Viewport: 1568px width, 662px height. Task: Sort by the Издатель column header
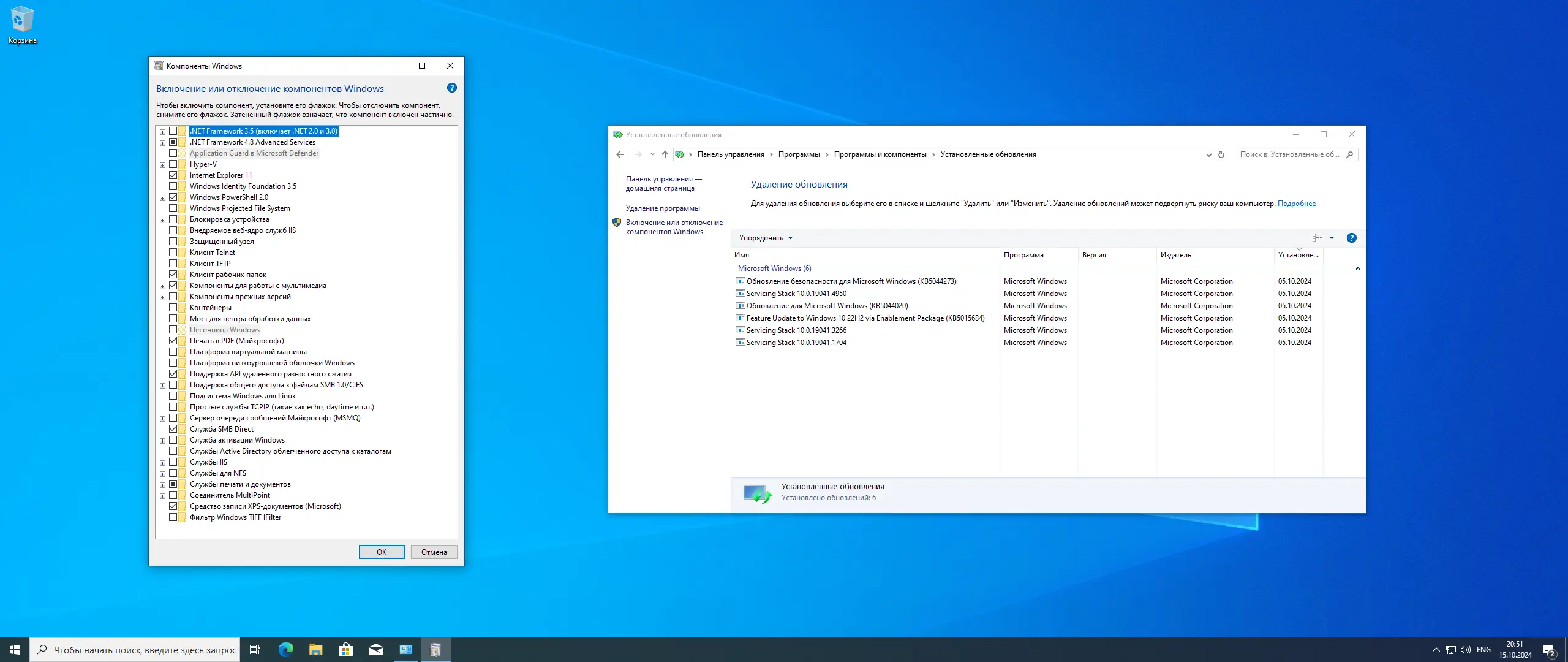point(1175,255)
